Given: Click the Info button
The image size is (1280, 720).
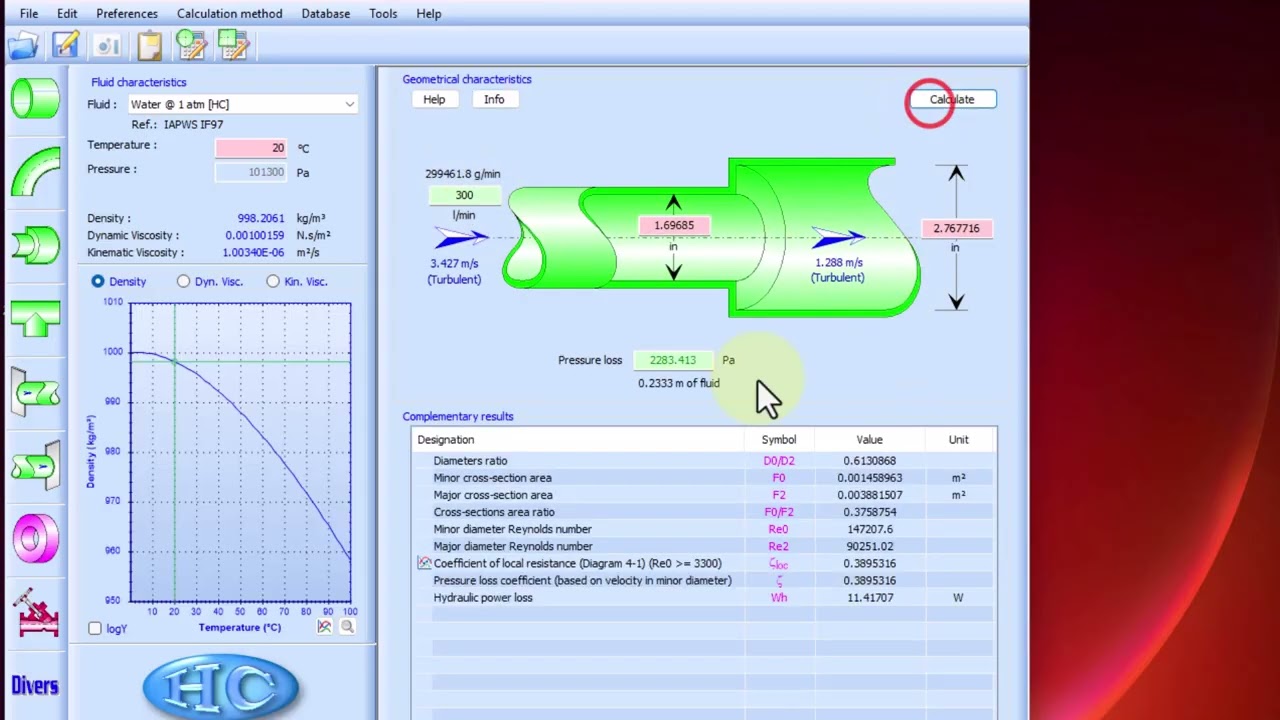Looking at the screenshot, I should tap(494, 99).
